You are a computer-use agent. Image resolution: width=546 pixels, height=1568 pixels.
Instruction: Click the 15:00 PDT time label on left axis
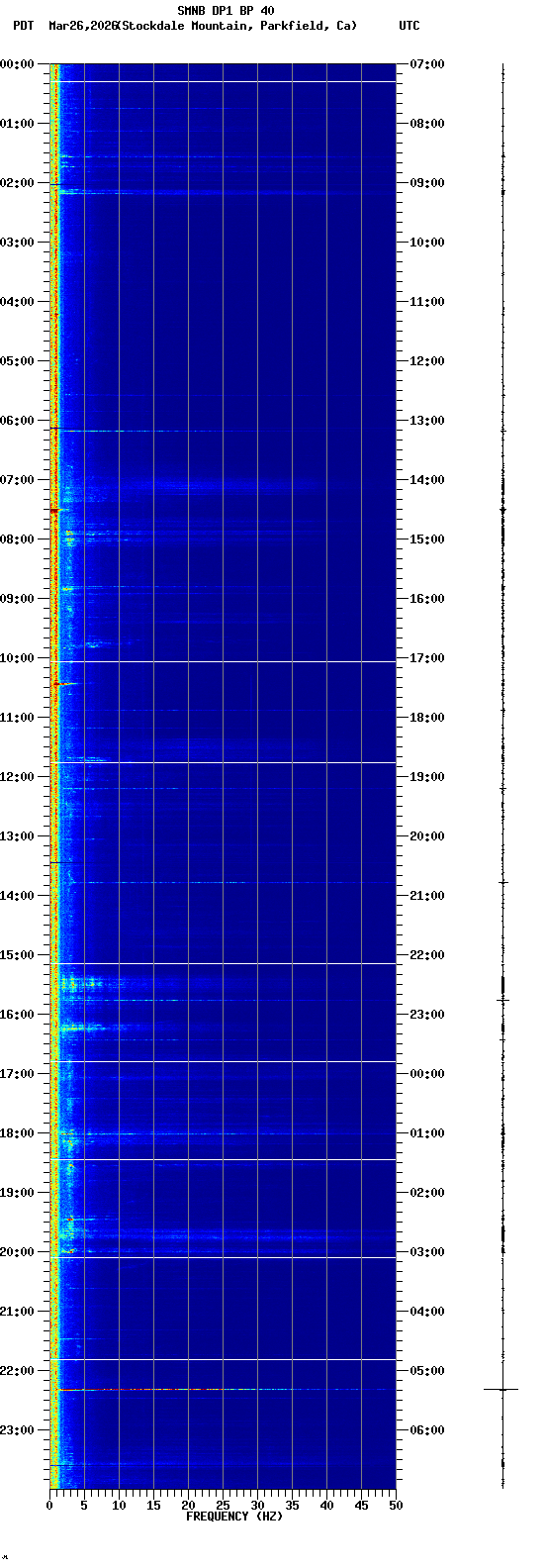[17, 954]
